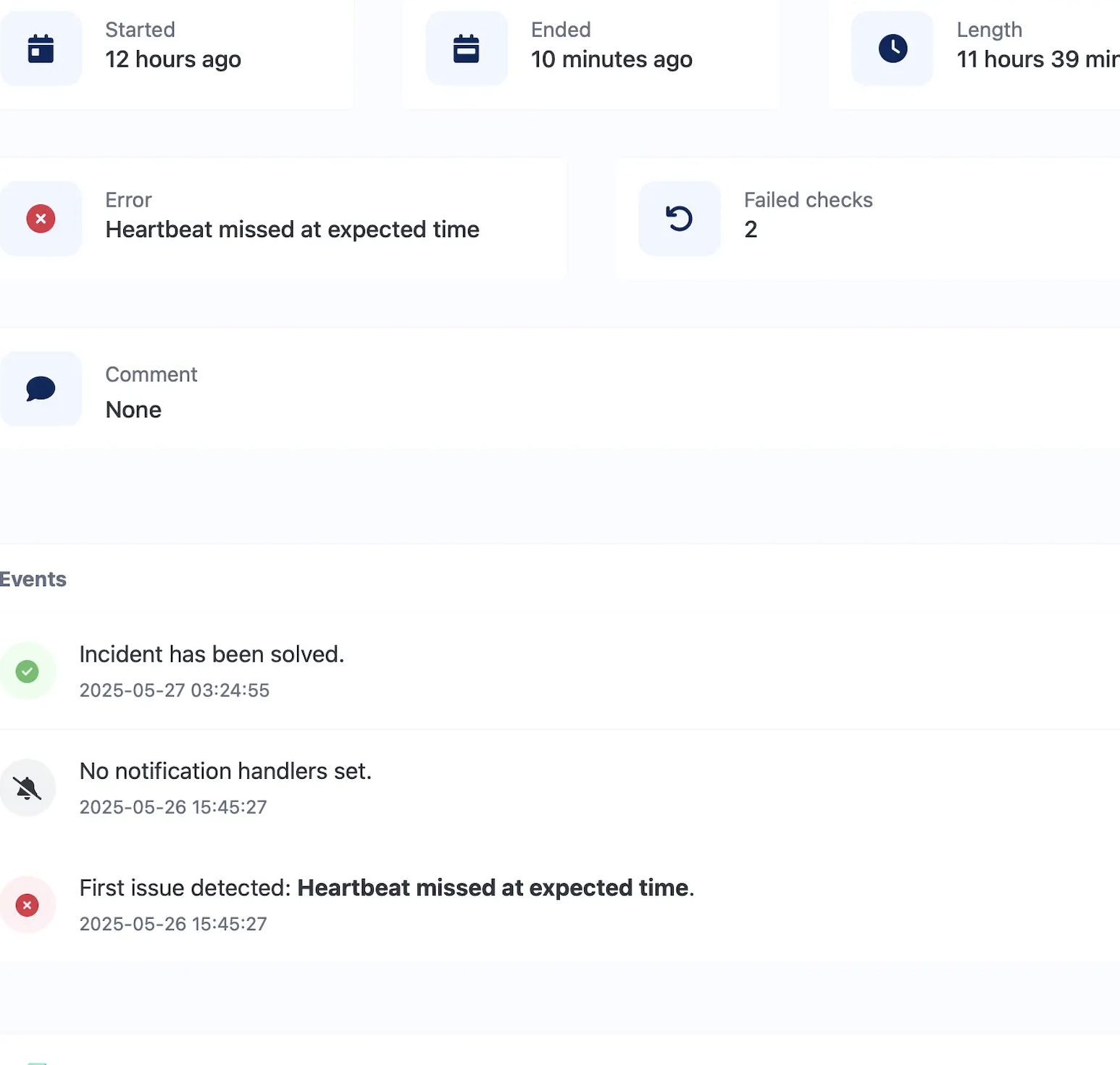This screenshot has height=1065, width=1120.
Task: Click the Length clock icon
Action: (893, 49)
